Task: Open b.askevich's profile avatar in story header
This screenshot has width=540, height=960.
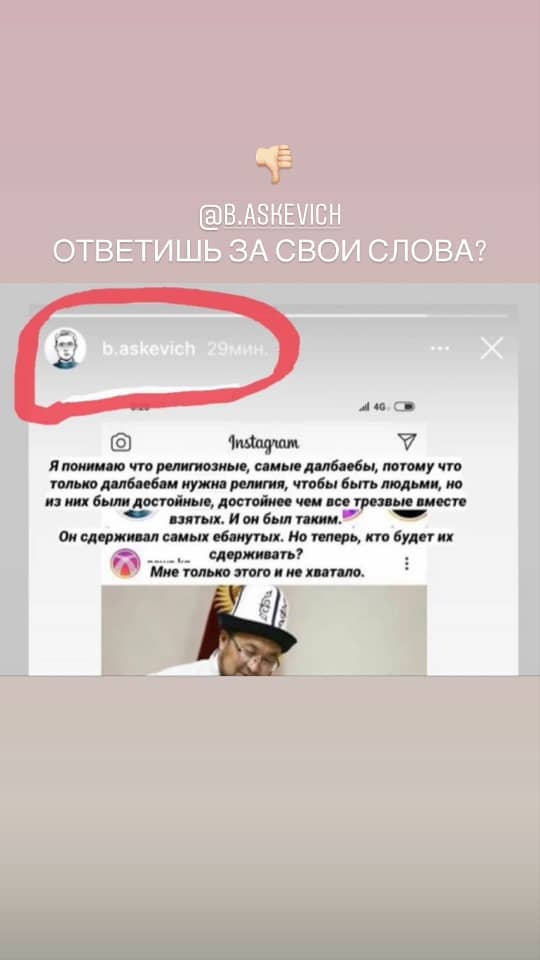Action: tap(65, 349)
